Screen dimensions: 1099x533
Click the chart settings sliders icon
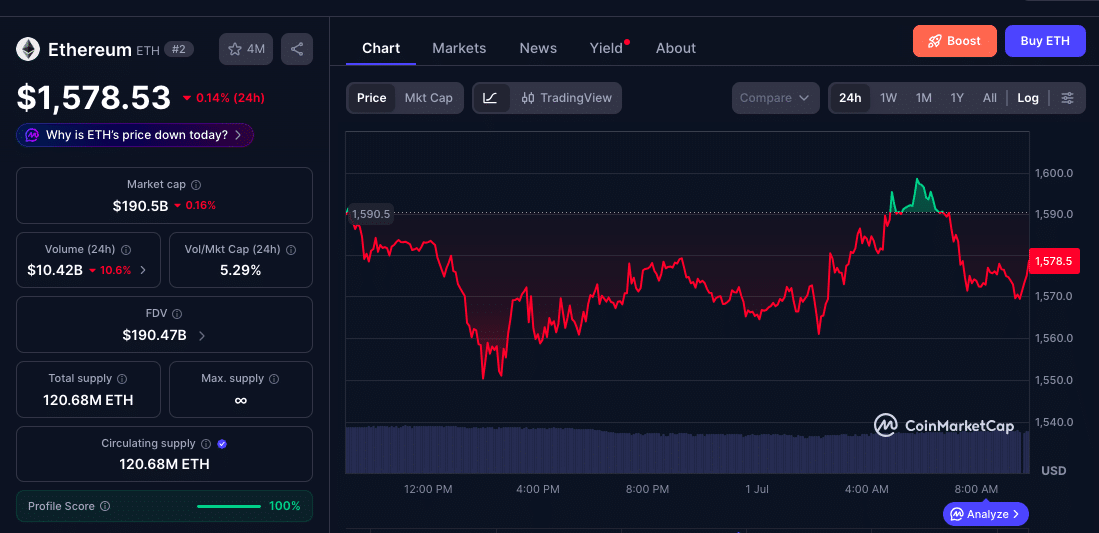coord(1067,98)
